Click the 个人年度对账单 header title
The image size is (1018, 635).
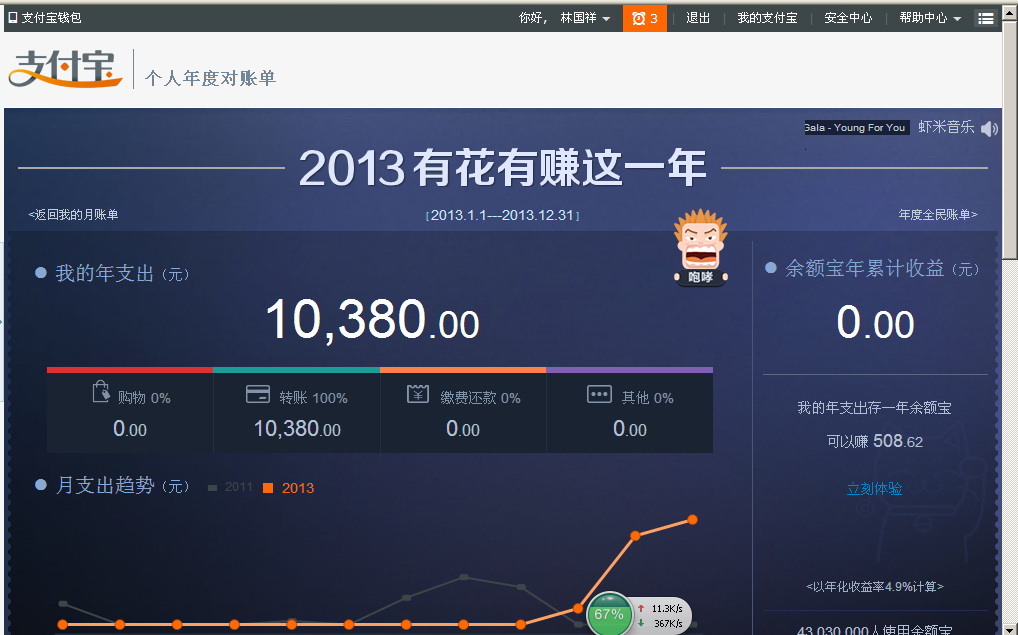pos(210,78)
